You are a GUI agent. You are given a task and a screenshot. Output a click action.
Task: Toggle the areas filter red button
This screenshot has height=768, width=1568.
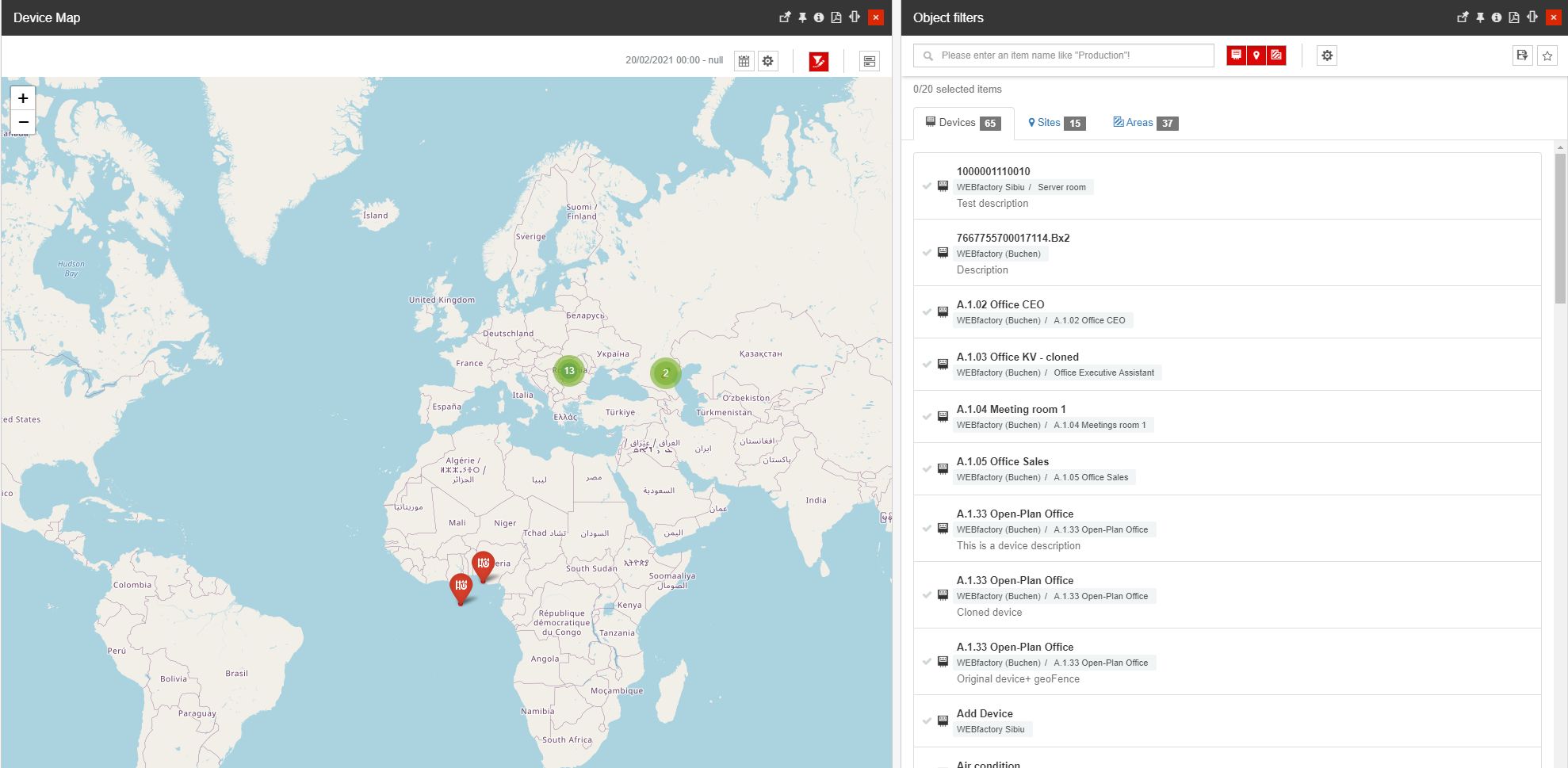tap(1276, 55)
